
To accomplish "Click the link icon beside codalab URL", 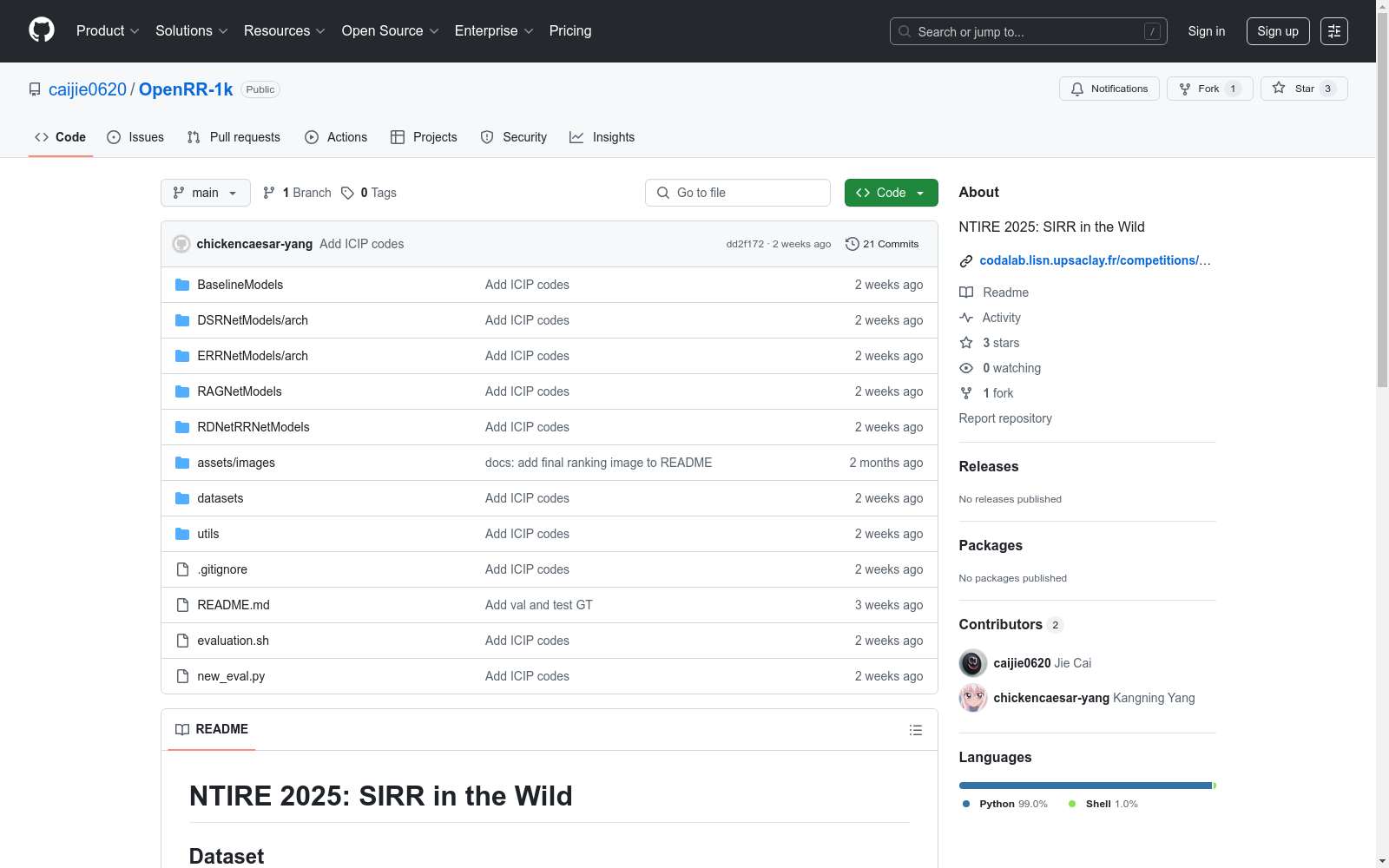I will point(966,261).
